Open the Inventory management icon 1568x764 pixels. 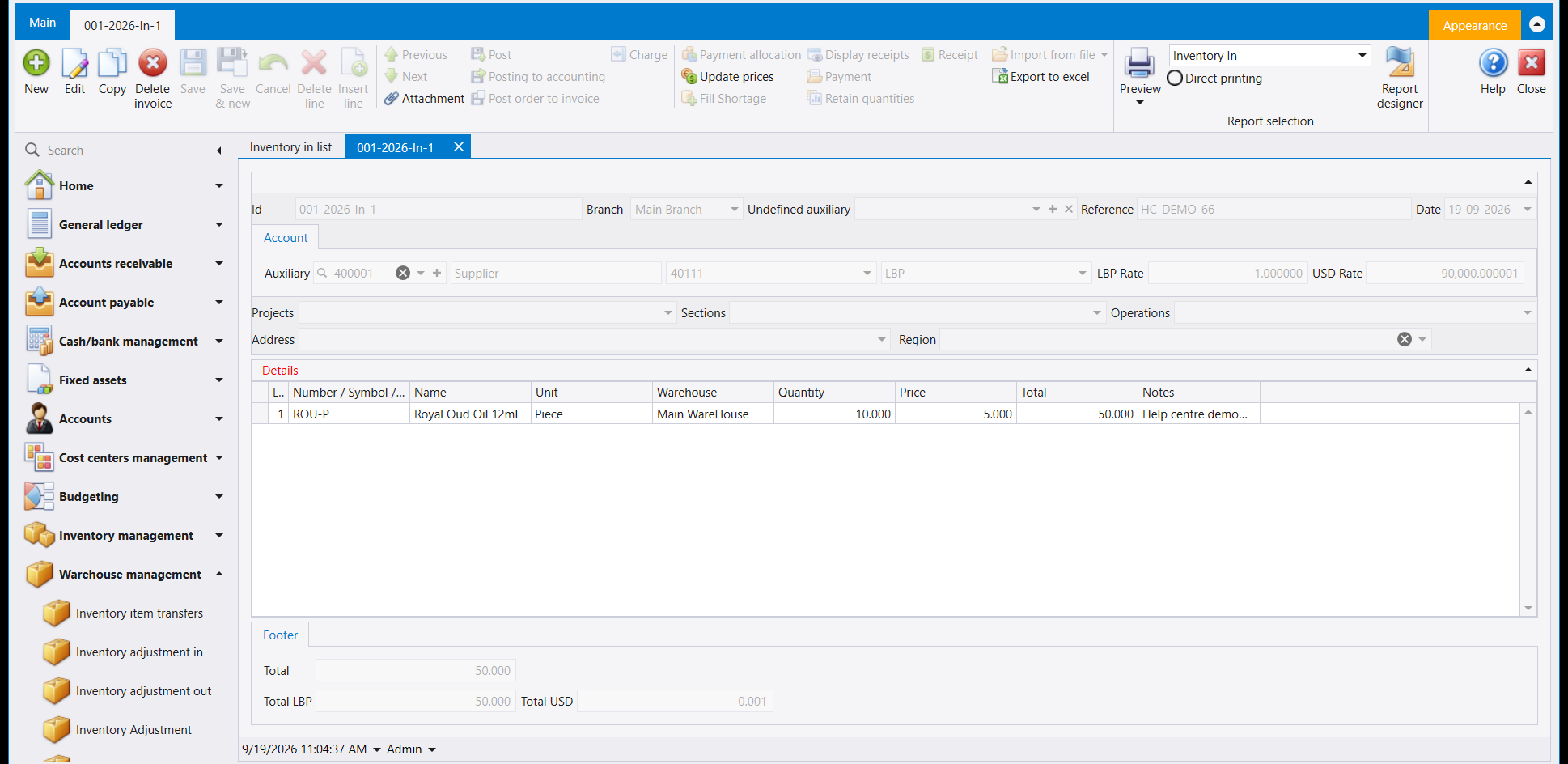(40, 535)
